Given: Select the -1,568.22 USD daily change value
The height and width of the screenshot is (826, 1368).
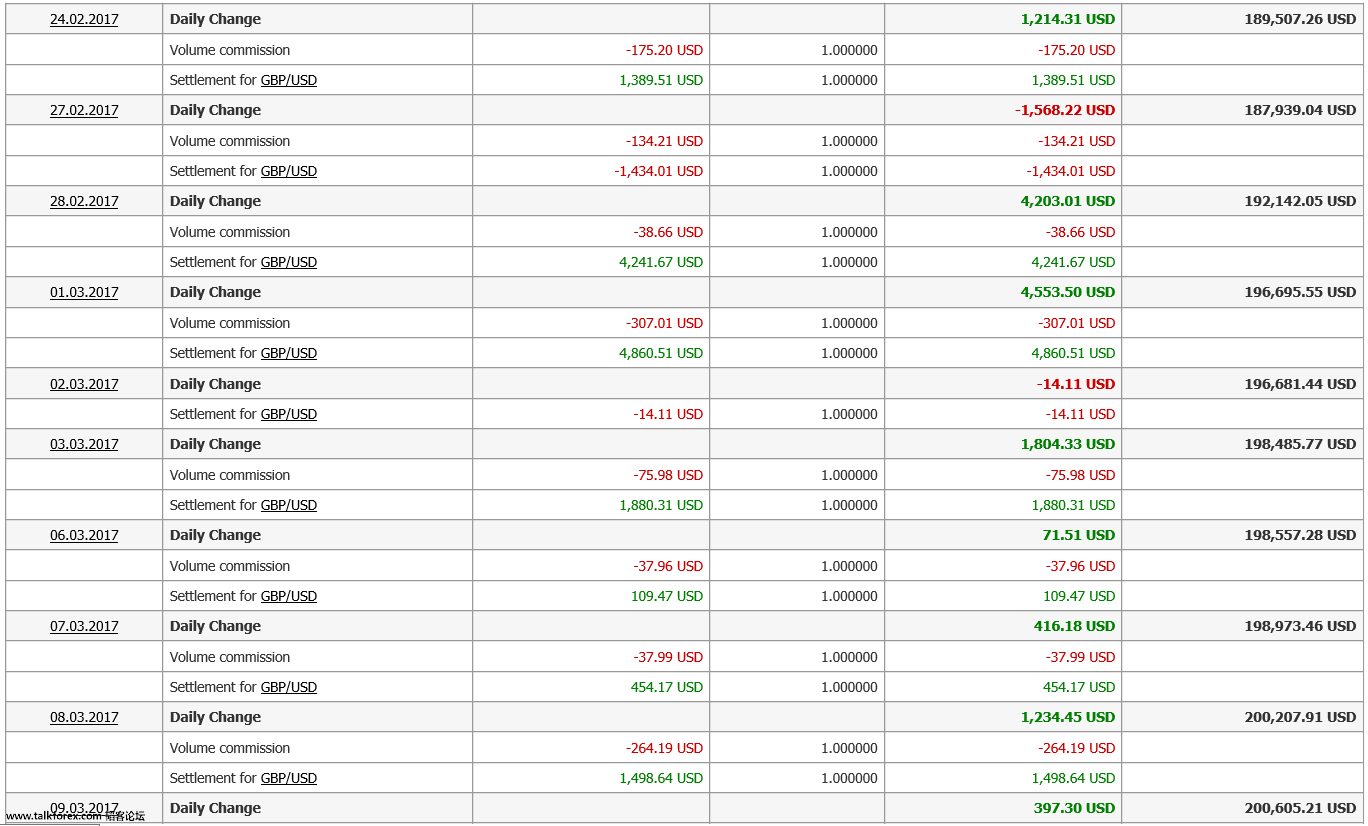Looking at the screenshot, I should [x=1065, y=110].
